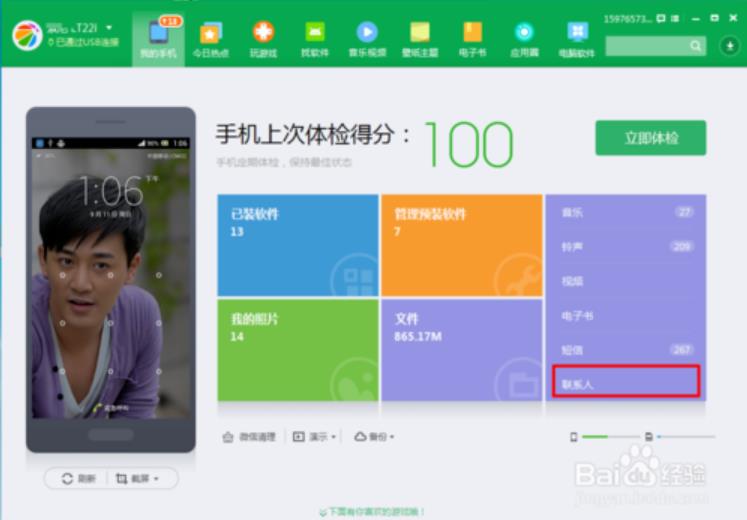Screen dimensions: 747x520
Task: Open the 音乐视频 tab
Action: (x=367, y=39)
